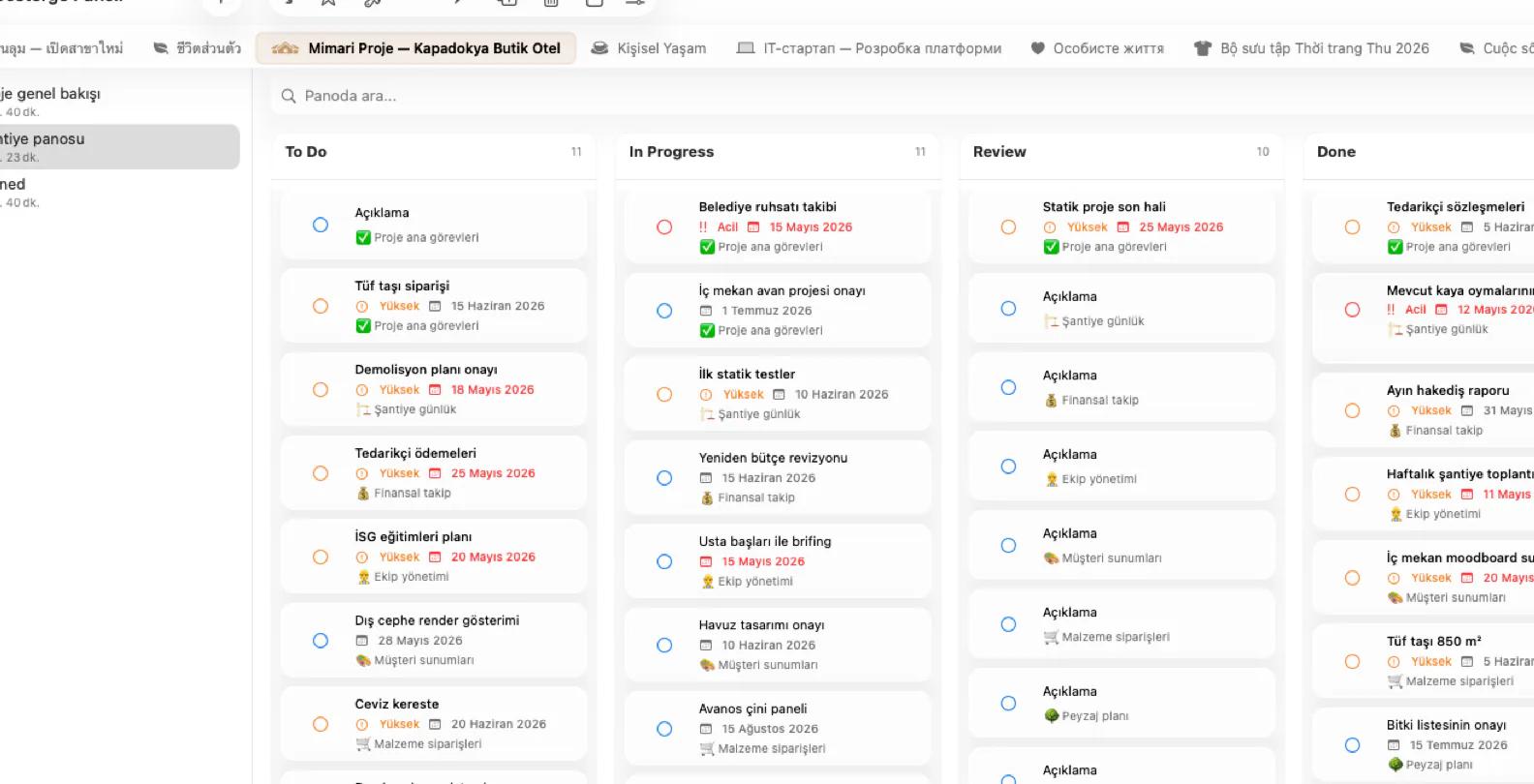
Task: Open Review Açıklama card tagged Malzeme siparişleri
Action: click(x=1122, y=624)
